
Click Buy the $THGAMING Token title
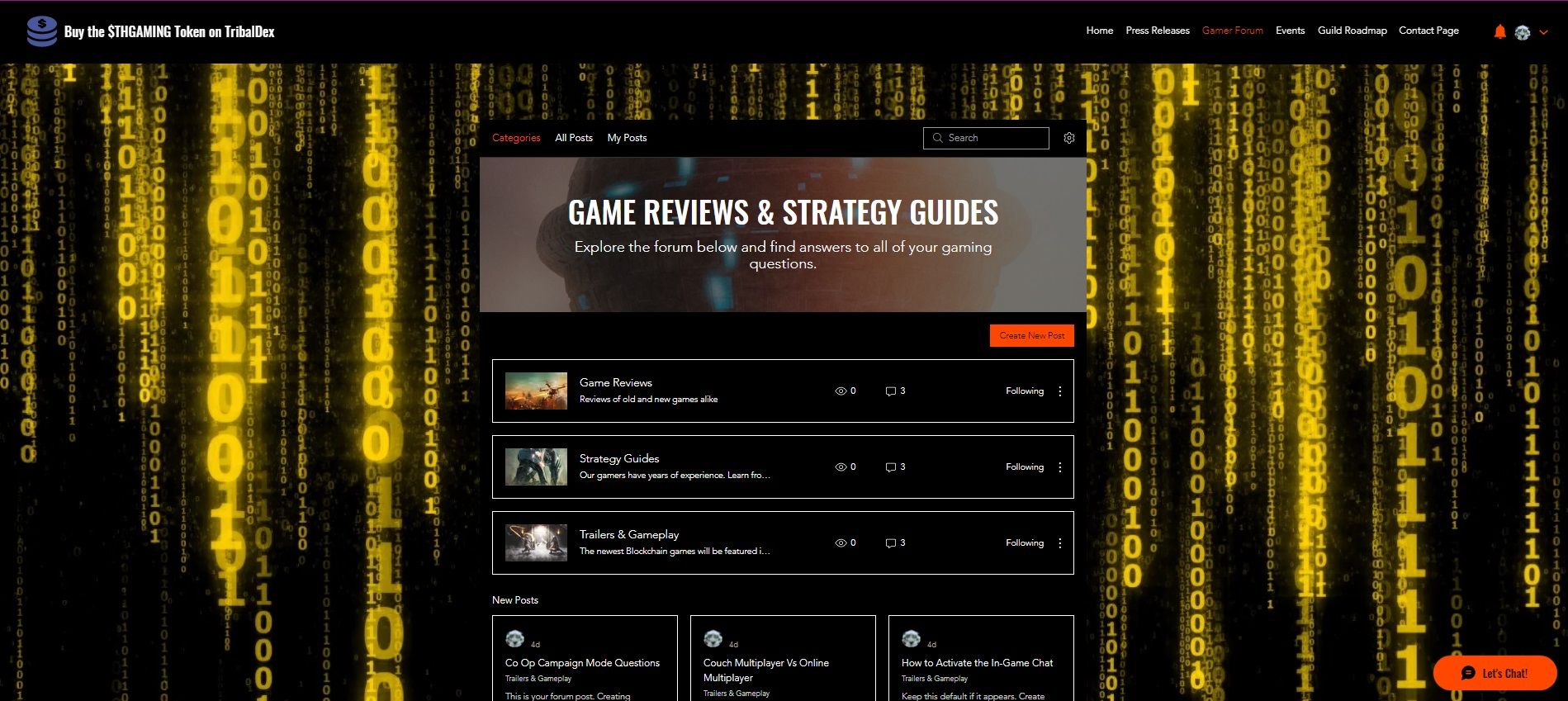pyautogui.click(x=169, y=31)
